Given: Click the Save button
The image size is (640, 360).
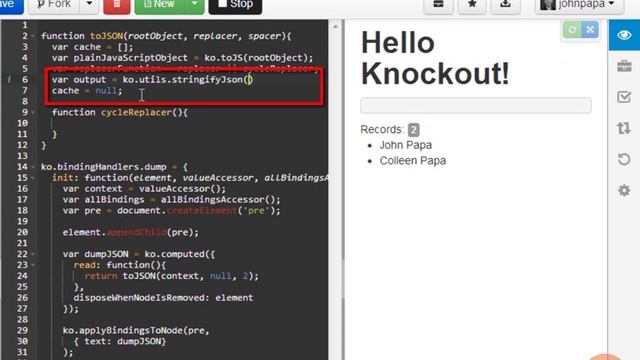Looking at the screenshot, I should 11,5.
